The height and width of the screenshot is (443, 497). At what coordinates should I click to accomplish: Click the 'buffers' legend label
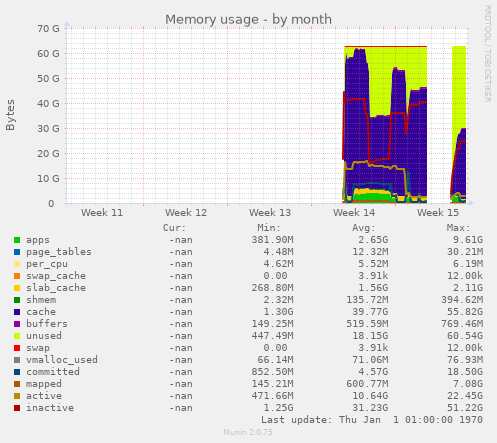(47, 324)
